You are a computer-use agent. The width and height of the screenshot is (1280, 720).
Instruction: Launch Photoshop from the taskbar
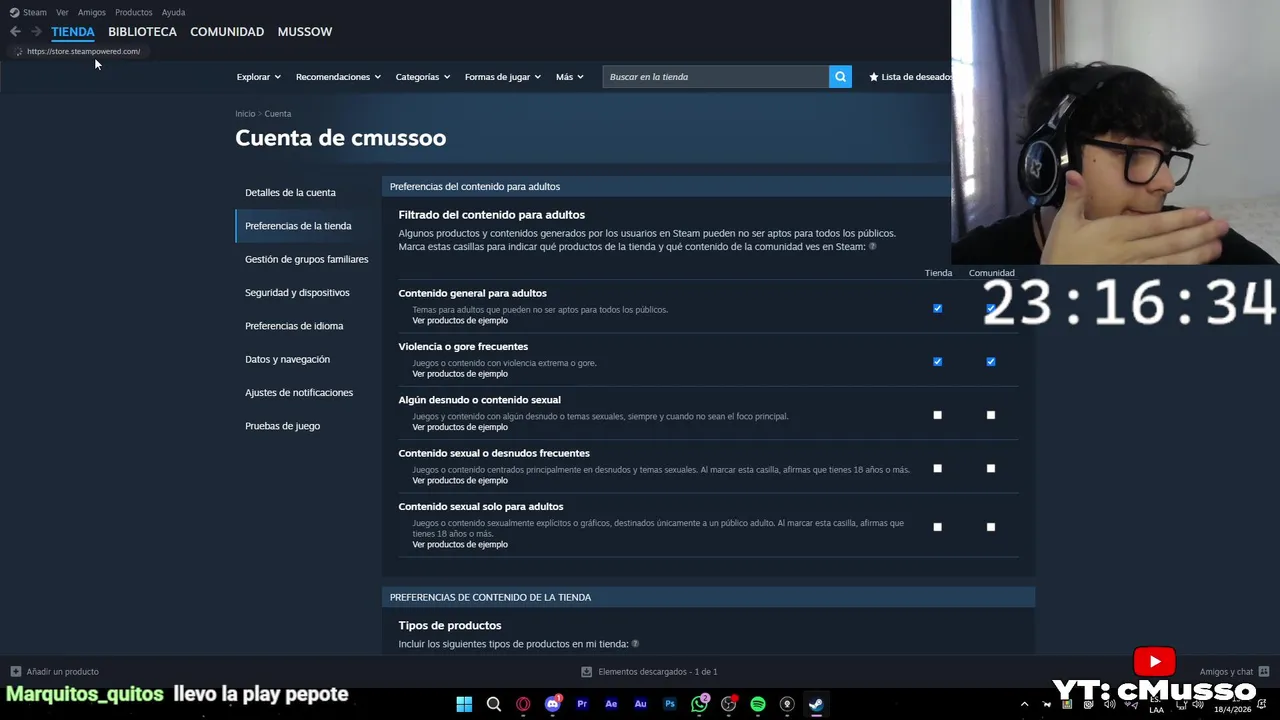tap(670, 704)
